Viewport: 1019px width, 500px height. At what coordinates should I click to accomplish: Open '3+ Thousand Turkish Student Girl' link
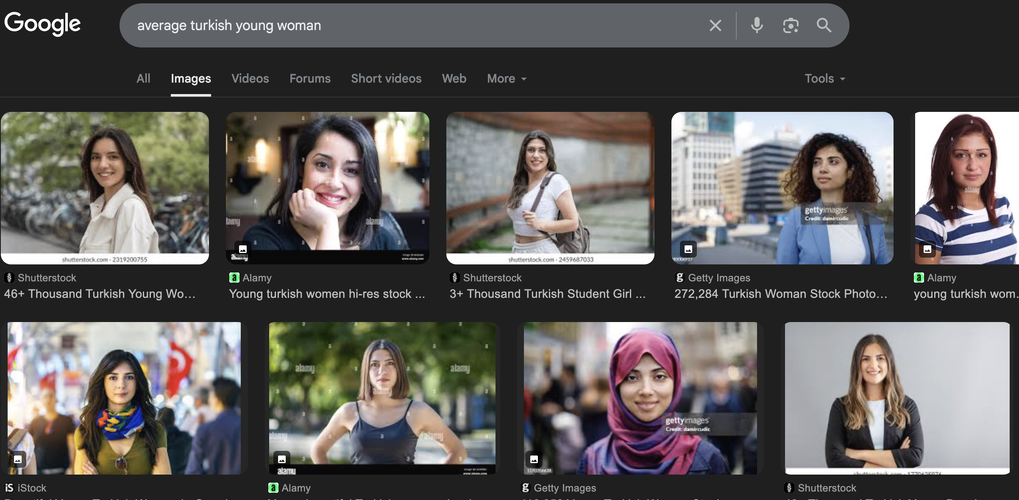pos(548,294)
